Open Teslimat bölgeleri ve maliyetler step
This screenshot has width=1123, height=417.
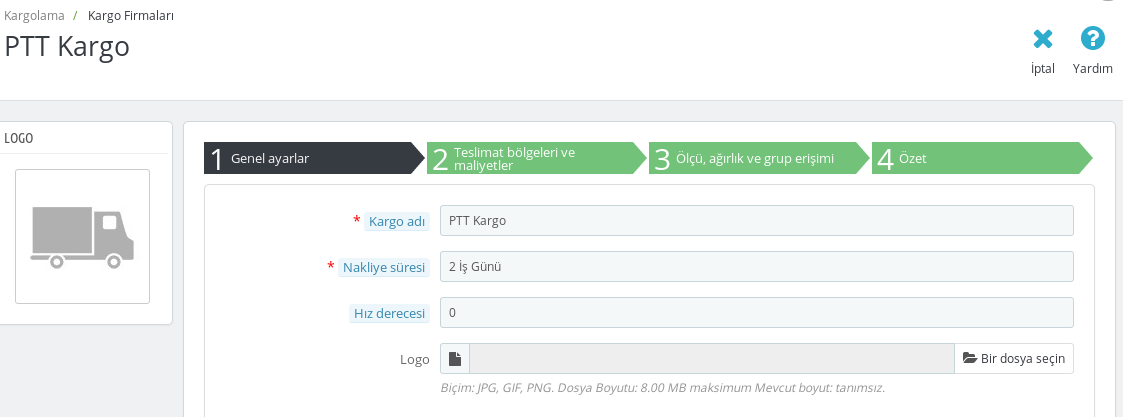coord(534,159)
